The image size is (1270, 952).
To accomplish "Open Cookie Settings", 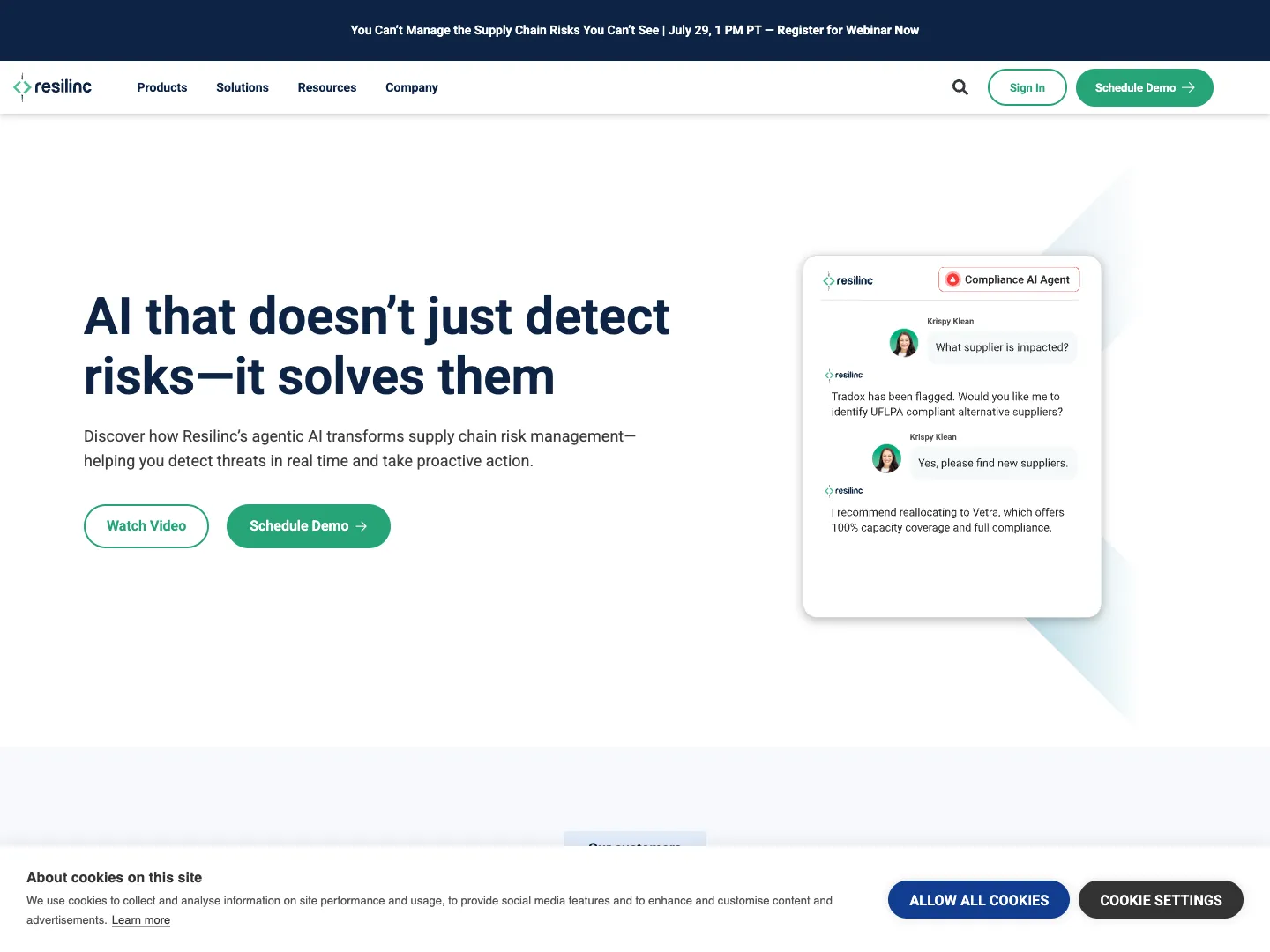I will pos(1161,900).
